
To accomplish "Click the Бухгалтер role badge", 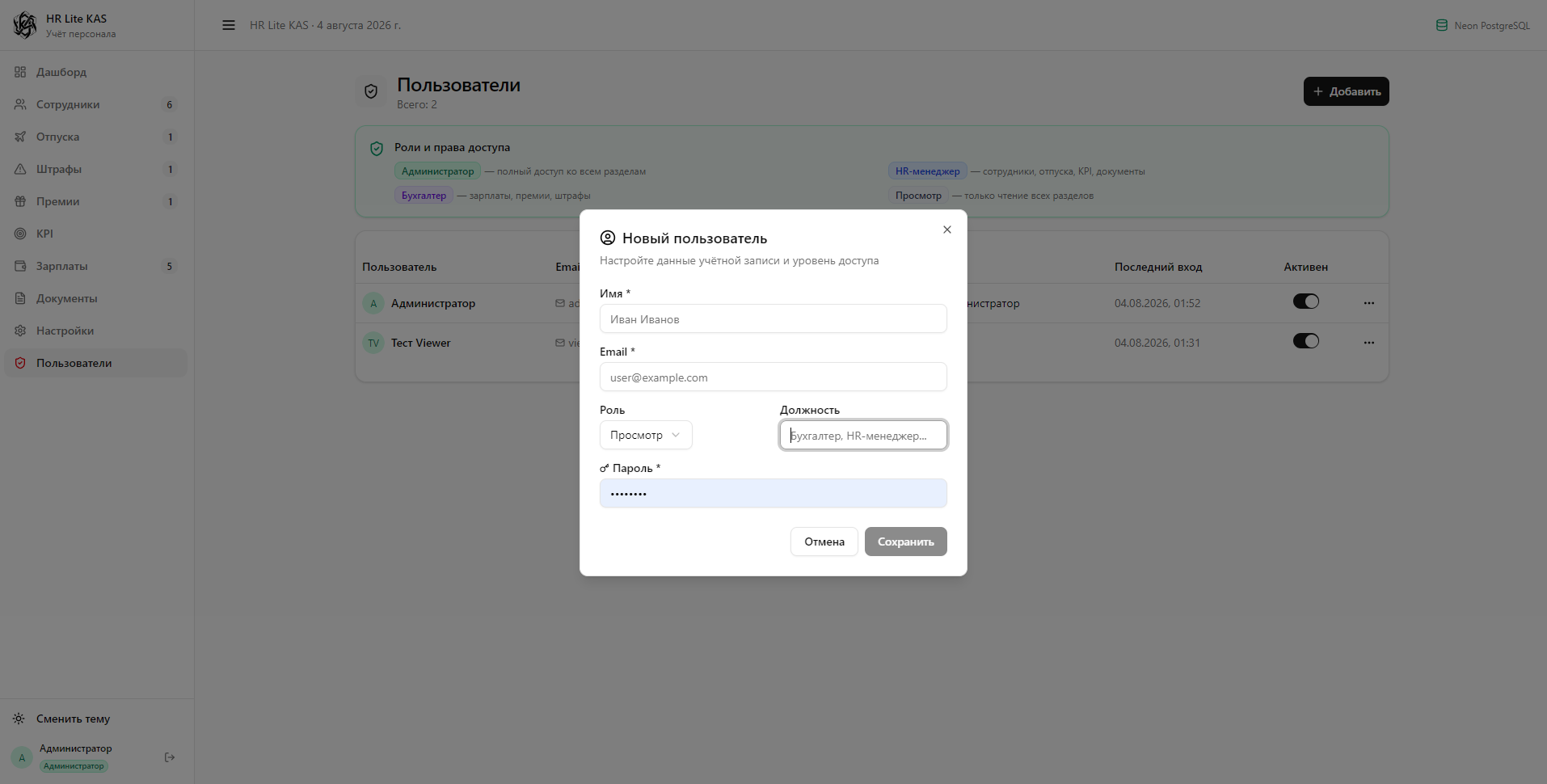I will click(x=424, y=196).
